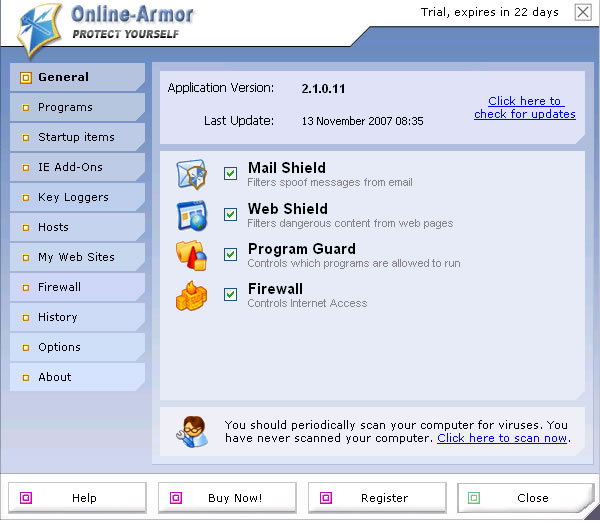This screenshot has height=523, width=600.
Task: Open the Options section
Action: (x=77, y=347)
